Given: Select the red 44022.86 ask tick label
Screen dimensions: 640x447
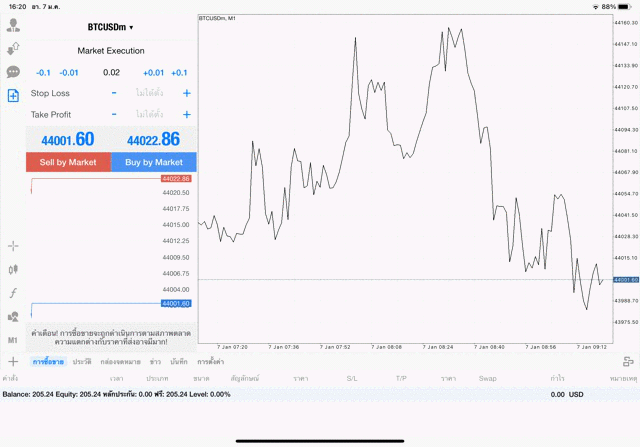Looking at the screenshot, I should point(176,179).
